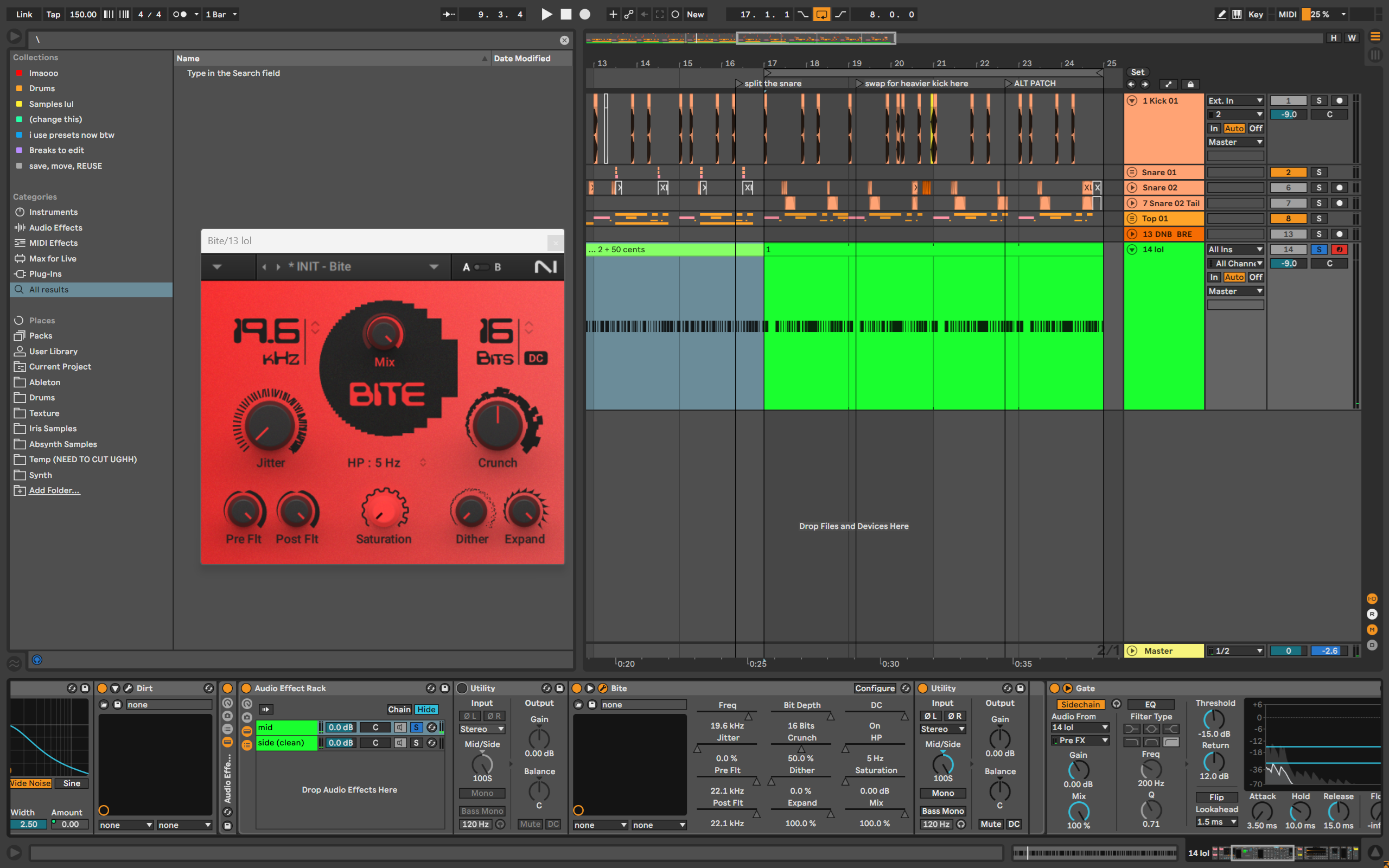Activate Draw Mode pencil icon

1221,14
